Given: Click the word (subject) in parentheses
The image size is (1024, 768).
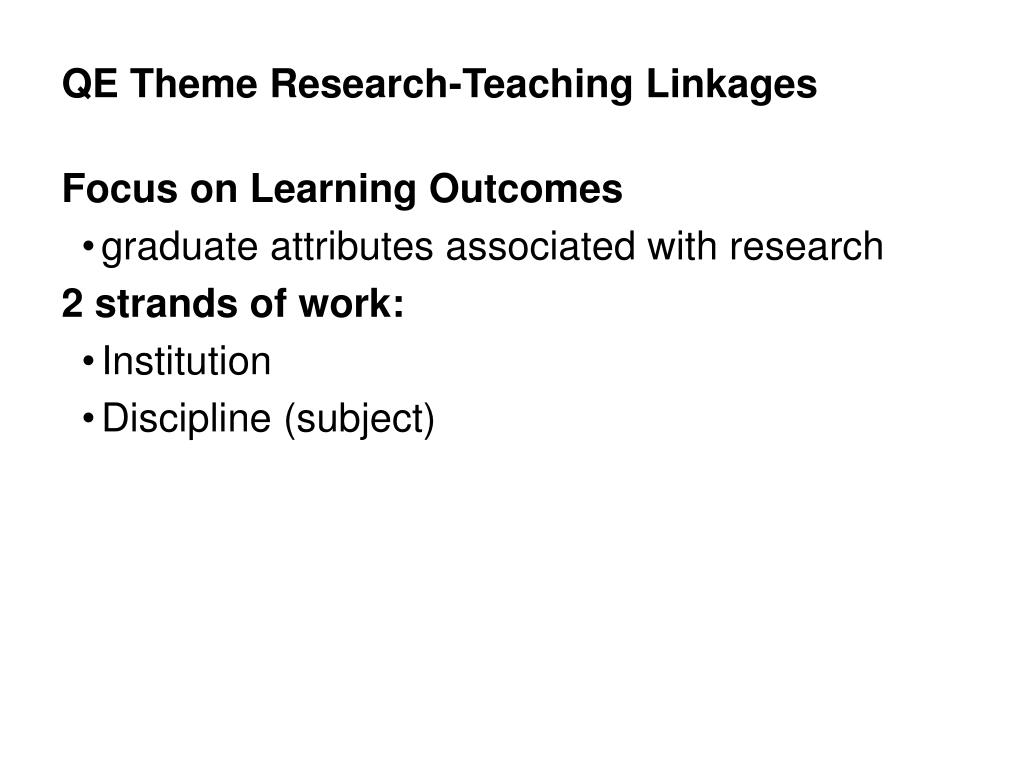Looking at the screenshot, I should 359,419.
